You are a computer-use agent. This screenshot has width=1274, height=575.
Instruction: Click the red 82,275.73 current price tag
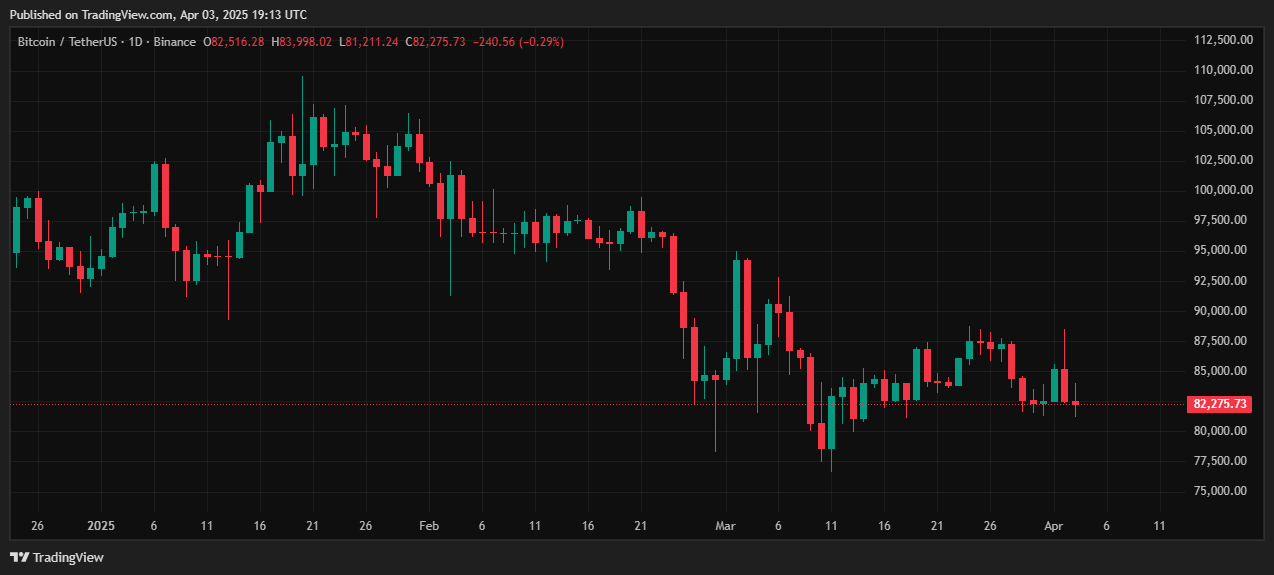pyautogui.click(x=1219, y=404)
